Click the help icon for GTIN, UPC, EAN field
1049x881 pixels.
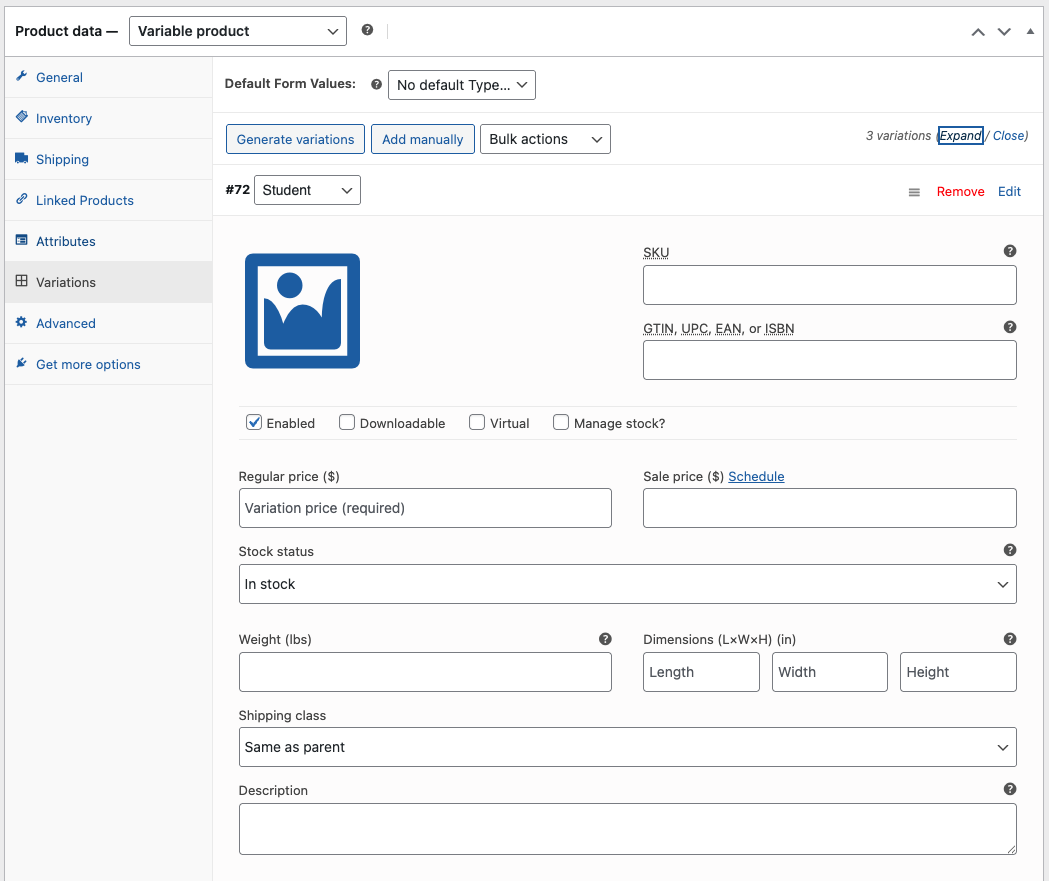coord(1009,327)
